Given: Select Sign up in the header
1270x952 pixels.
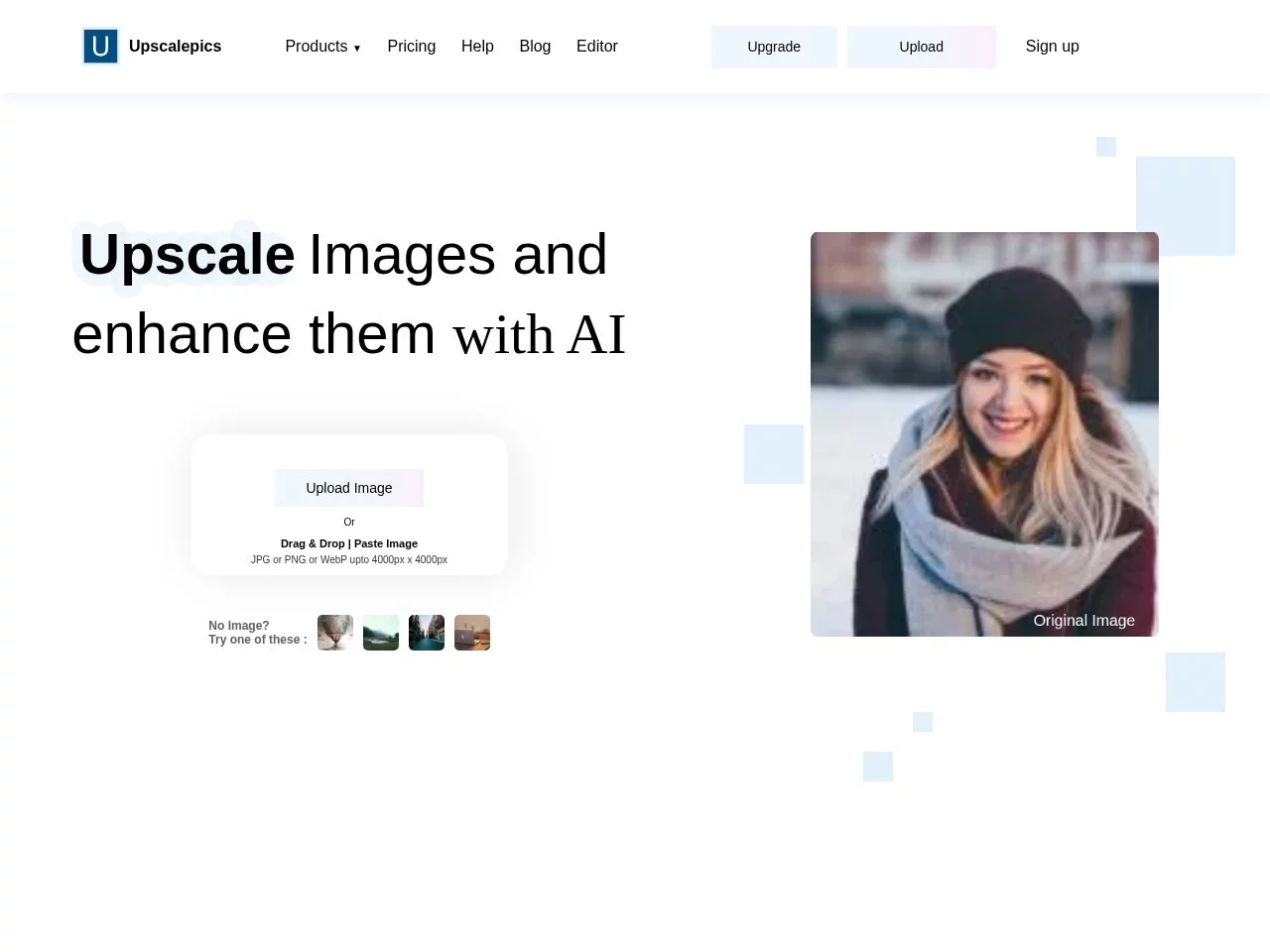Looking at the screenshot, I should (x=1052, y=47).
